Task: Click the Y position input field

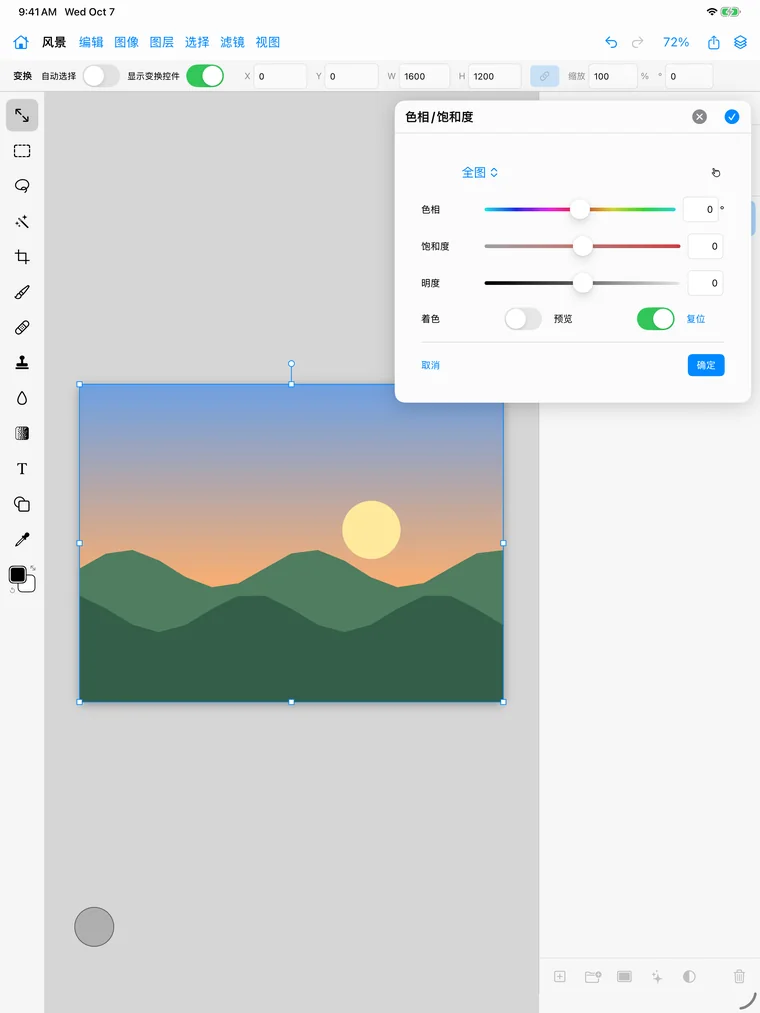Action: pos(352,76)
